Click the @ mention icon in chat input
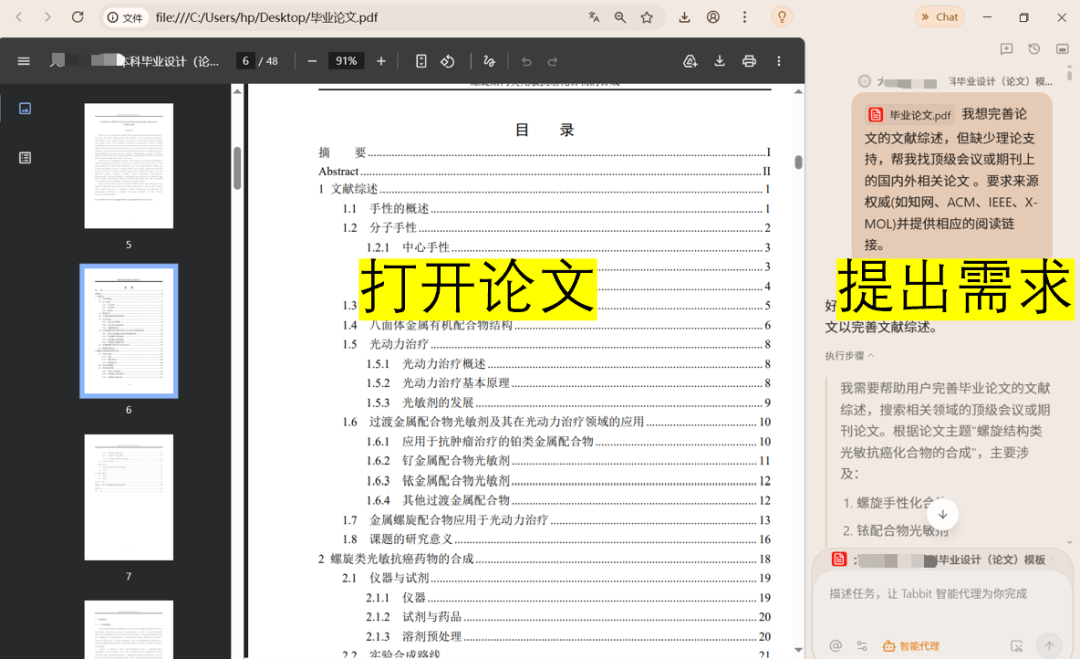This screenshot has width=1080, height=659. pyautogui.click(x=835, y=645)
